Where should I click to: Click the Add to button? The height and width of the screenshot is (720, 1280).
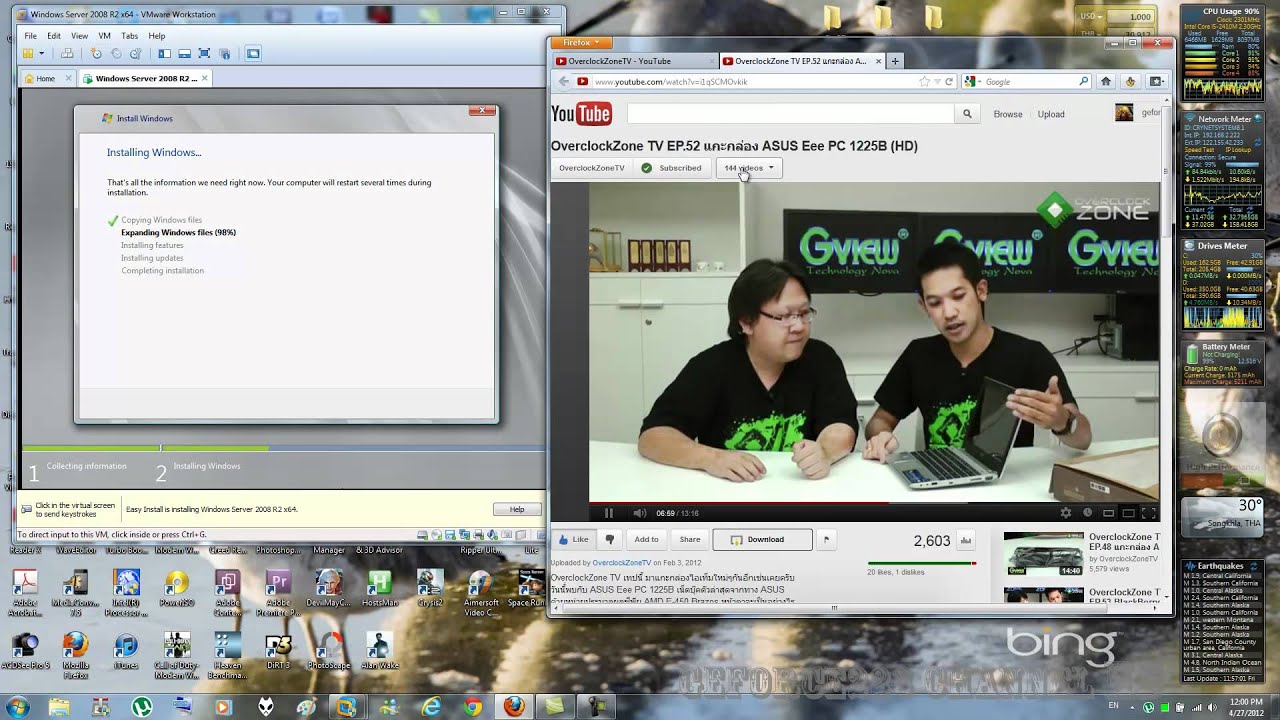point(646,540)
